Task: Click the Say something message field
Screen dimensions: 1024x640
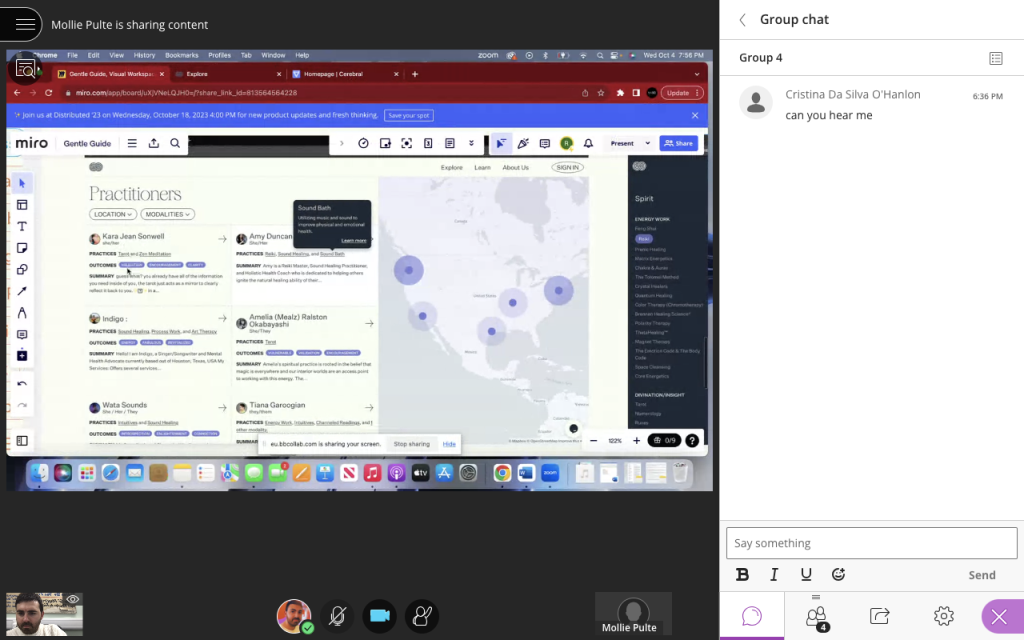Action: point(871,543)
